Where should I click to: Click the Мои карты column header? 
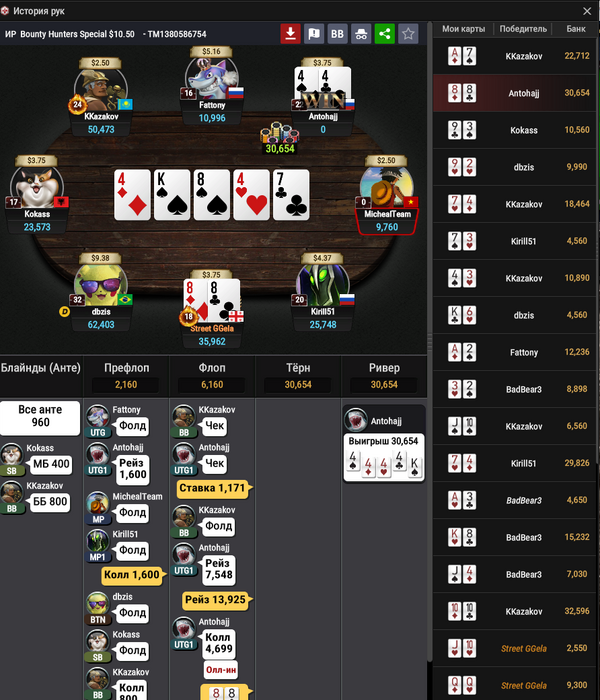[463, 29]
